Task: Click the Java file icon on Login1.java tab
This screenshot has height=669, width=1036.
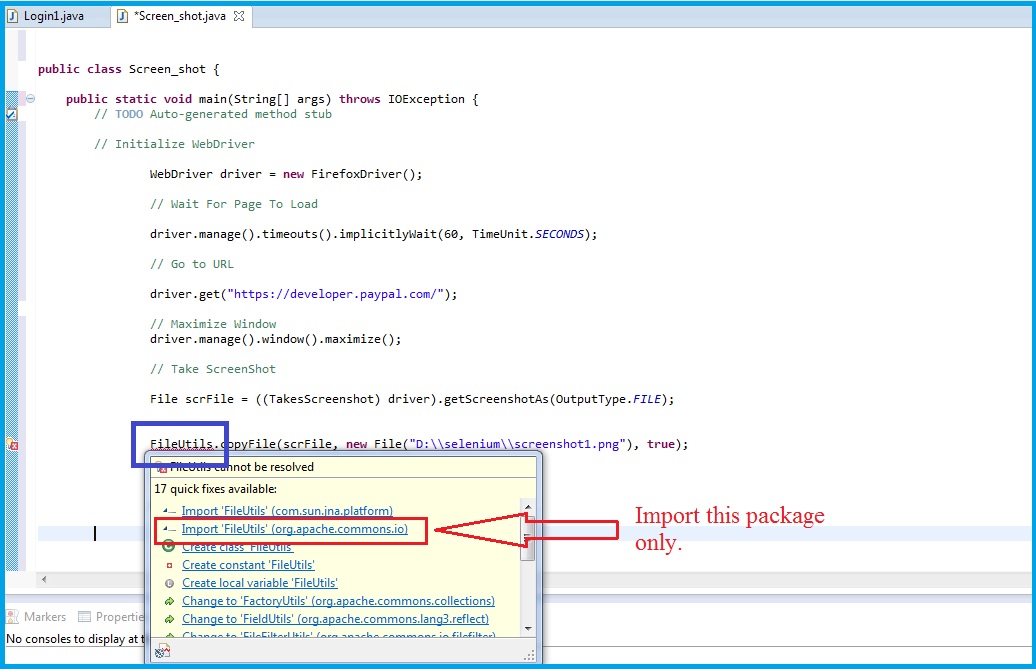Action: (x=13, y=16)
